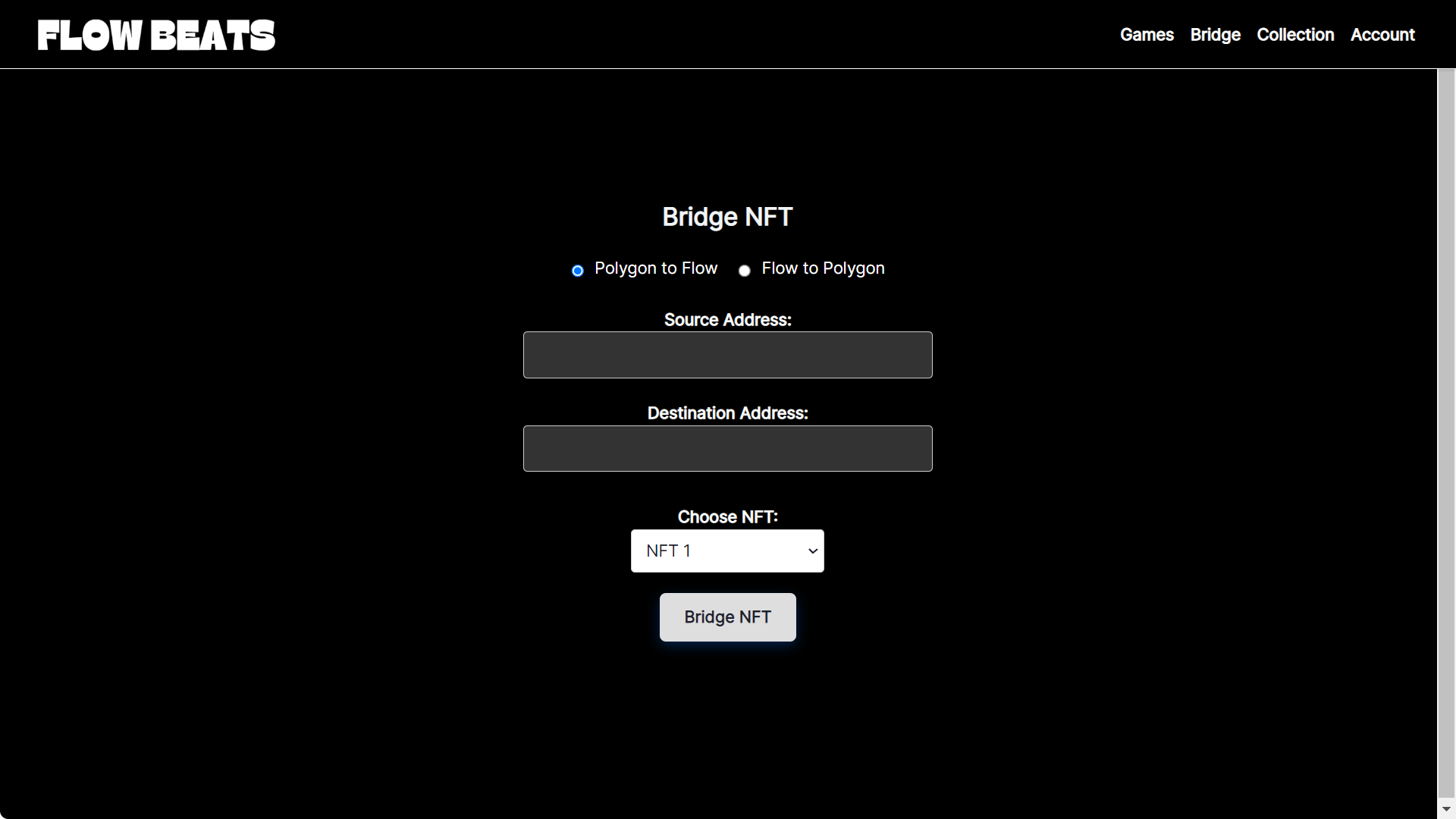Focus the Destination Address input field
This screenshot has width=1456, height=819.
[727, 448]
